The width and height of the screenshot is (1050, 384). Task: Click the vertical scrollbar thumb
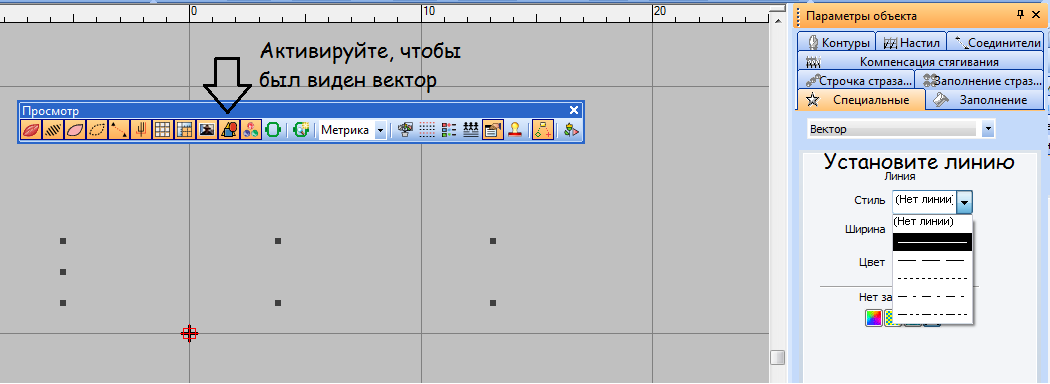pyautogui.click(x=777, y=357)
